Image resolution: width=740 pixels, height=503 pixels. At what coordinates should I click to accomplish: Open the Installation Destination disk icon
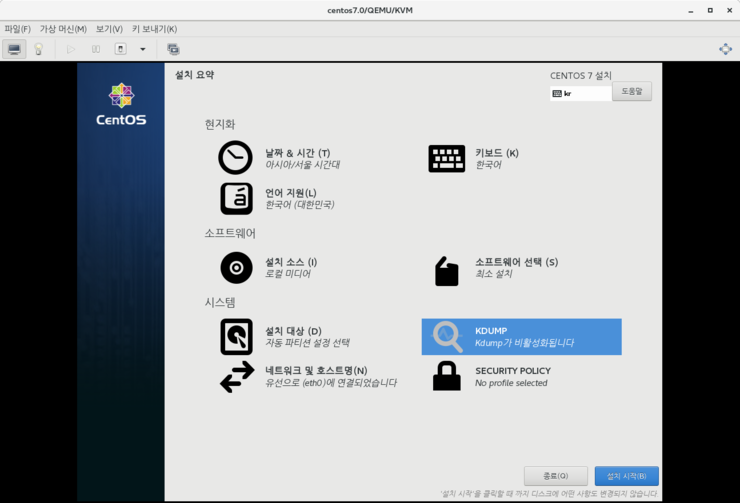[x=236, y=336]
